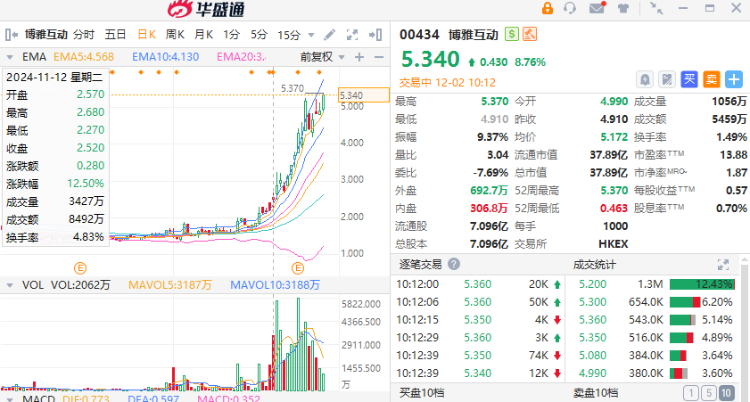Zoom out the chart with the minus icon
The height and width of the screenshot is (402, 750).
[379, 57]
